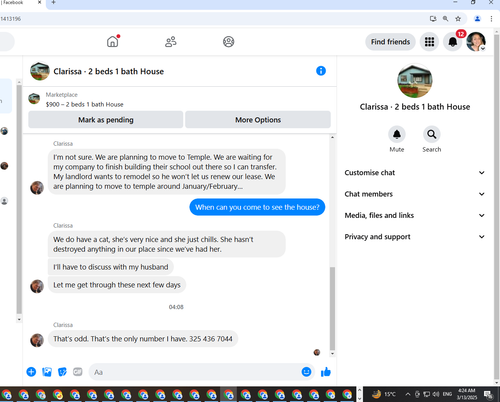
Task: Click the conversation list scrollbar down arrow
Action: tap(19, 319)
